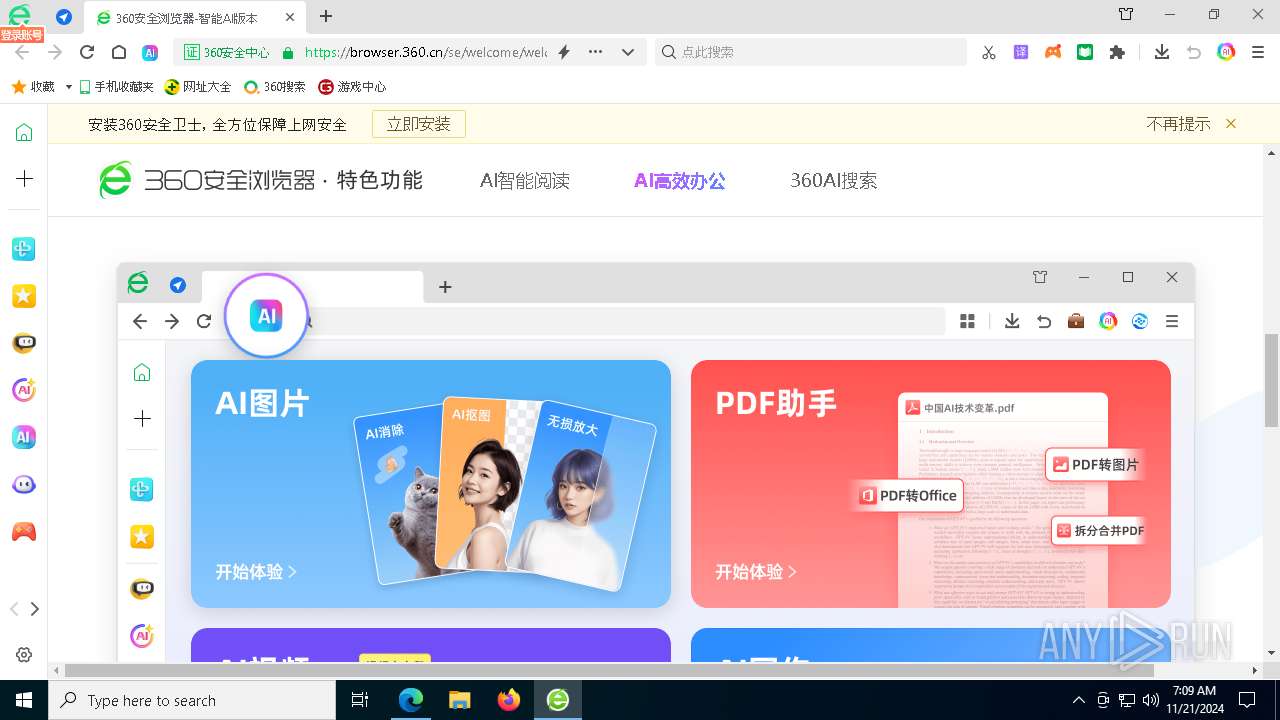
Task: Expand the address bar dropdown arrow
Action: 628,52
